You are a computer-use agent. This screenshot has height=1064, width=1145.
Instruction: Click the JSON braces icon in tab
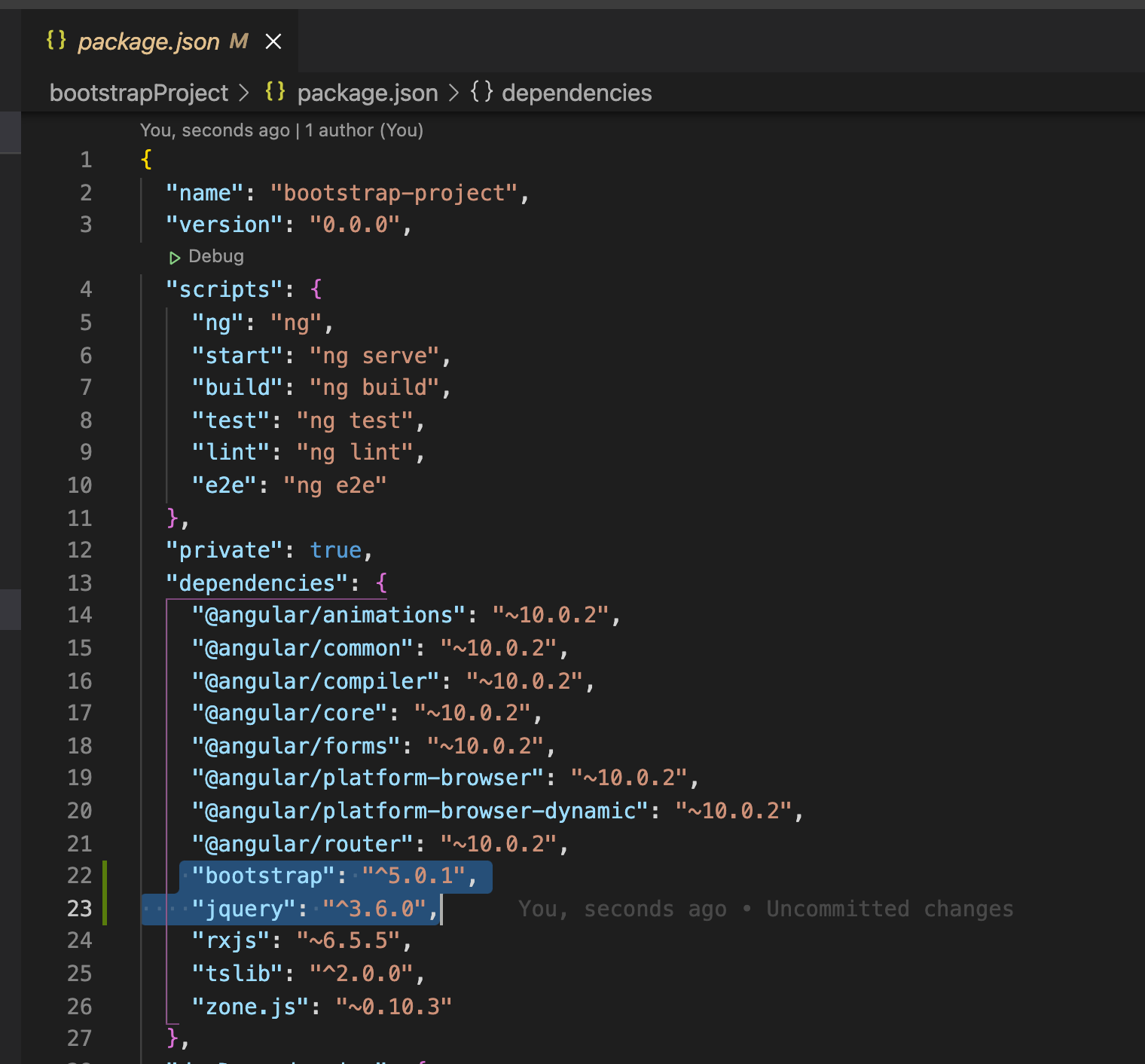pyautogui.click(x=56, y=40)
